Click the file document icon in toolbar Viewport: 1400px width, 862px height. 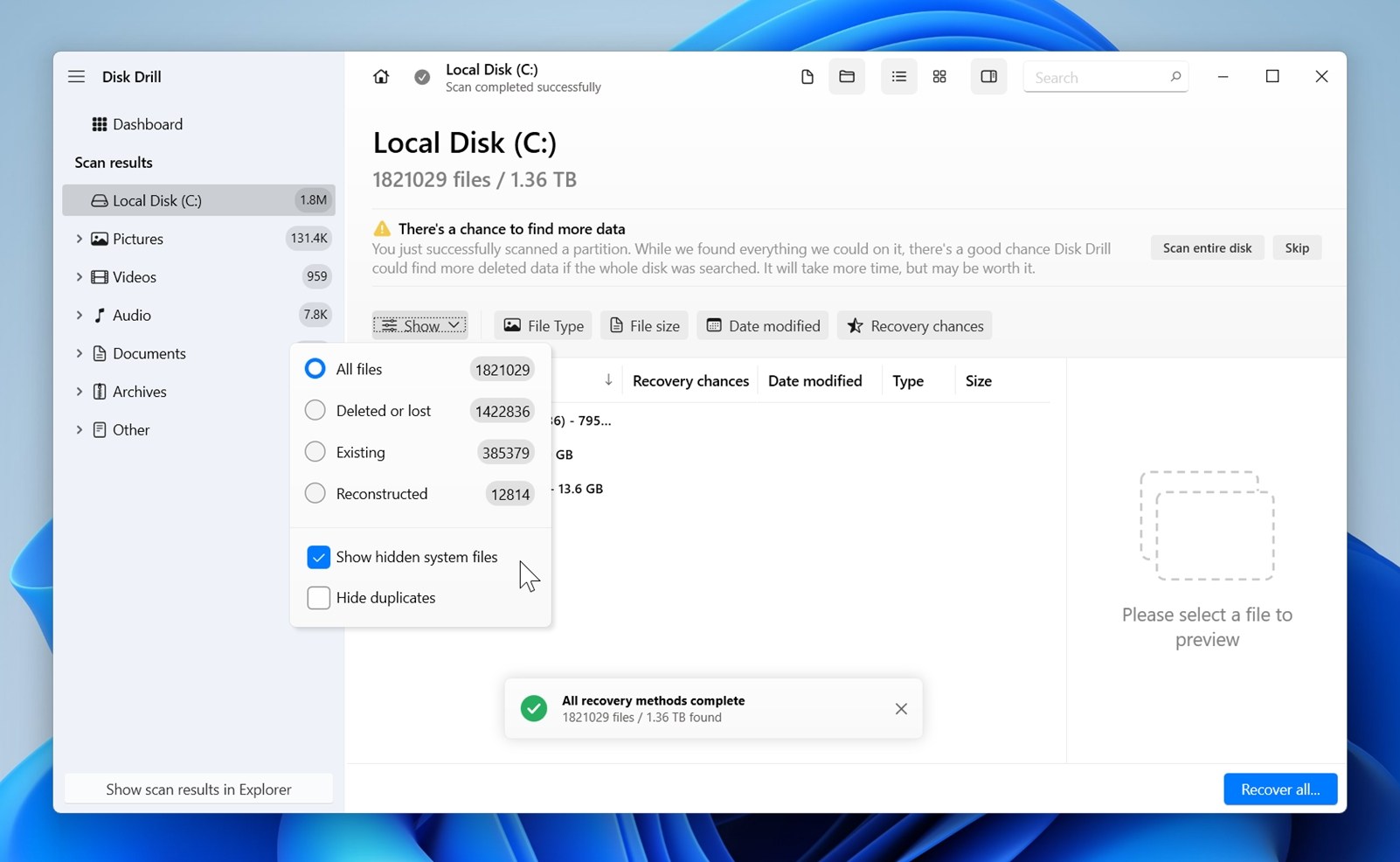point(806,77)
